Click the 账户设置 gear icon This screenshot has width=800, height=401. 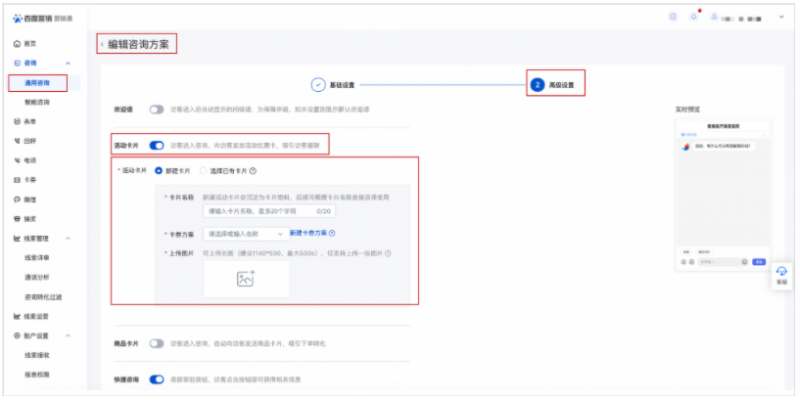[17, 336]
